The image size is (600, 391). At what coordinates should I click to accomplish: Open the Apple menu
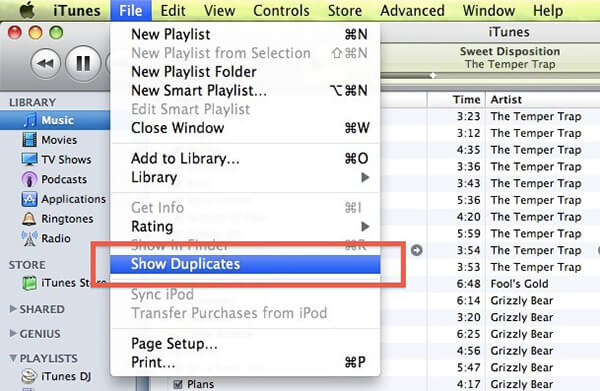click(27, 10)
